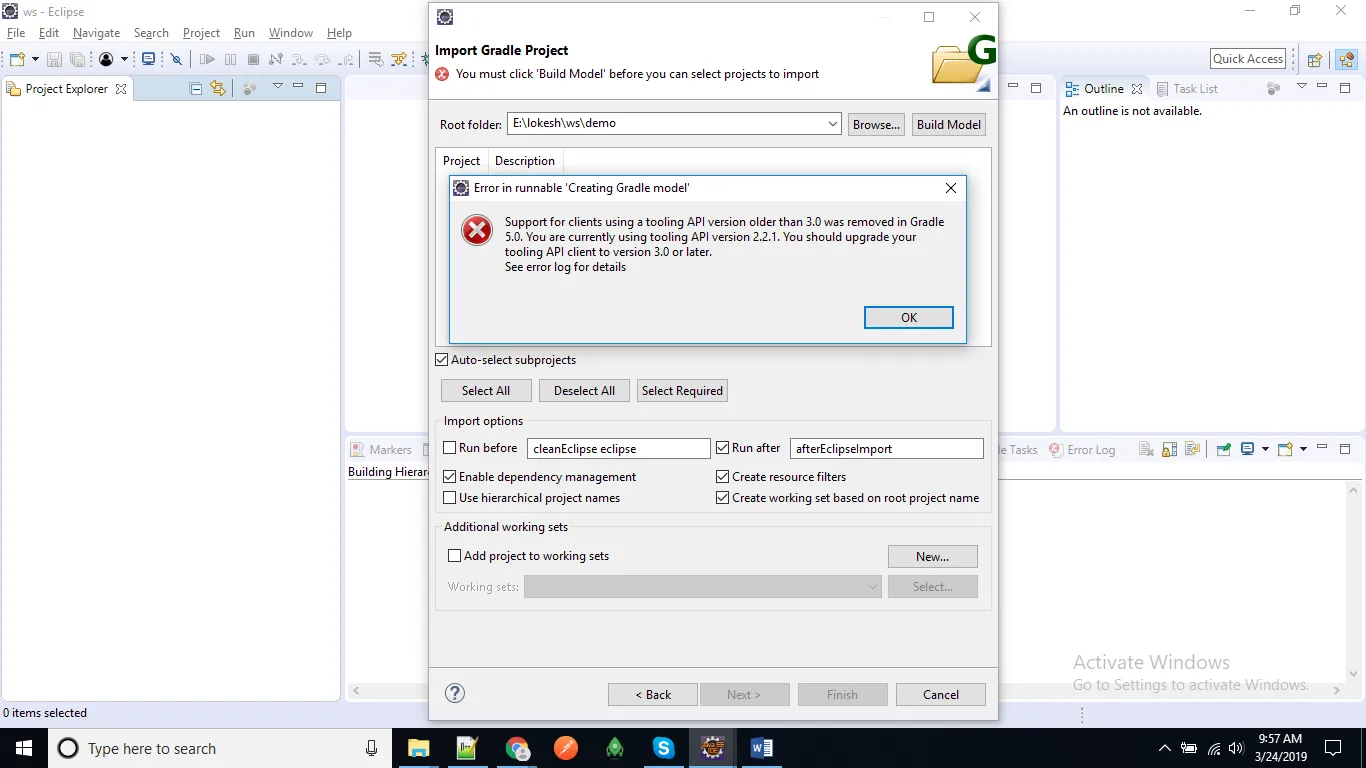Click the help question mark icon

point(455,693)
